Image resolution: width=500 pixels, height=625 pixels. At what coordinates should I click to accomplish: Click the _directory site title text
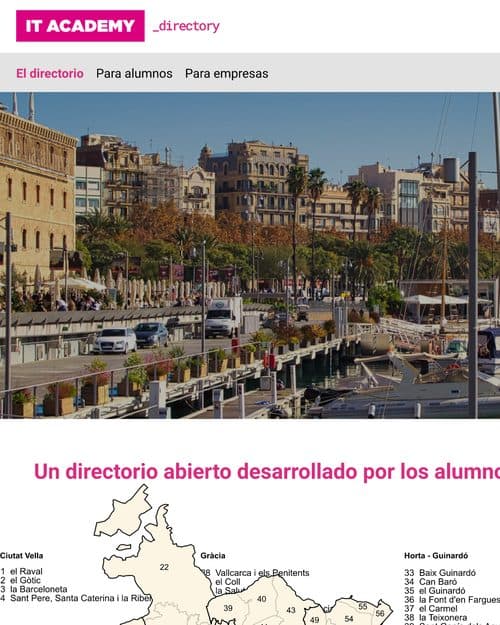point(186,26)
